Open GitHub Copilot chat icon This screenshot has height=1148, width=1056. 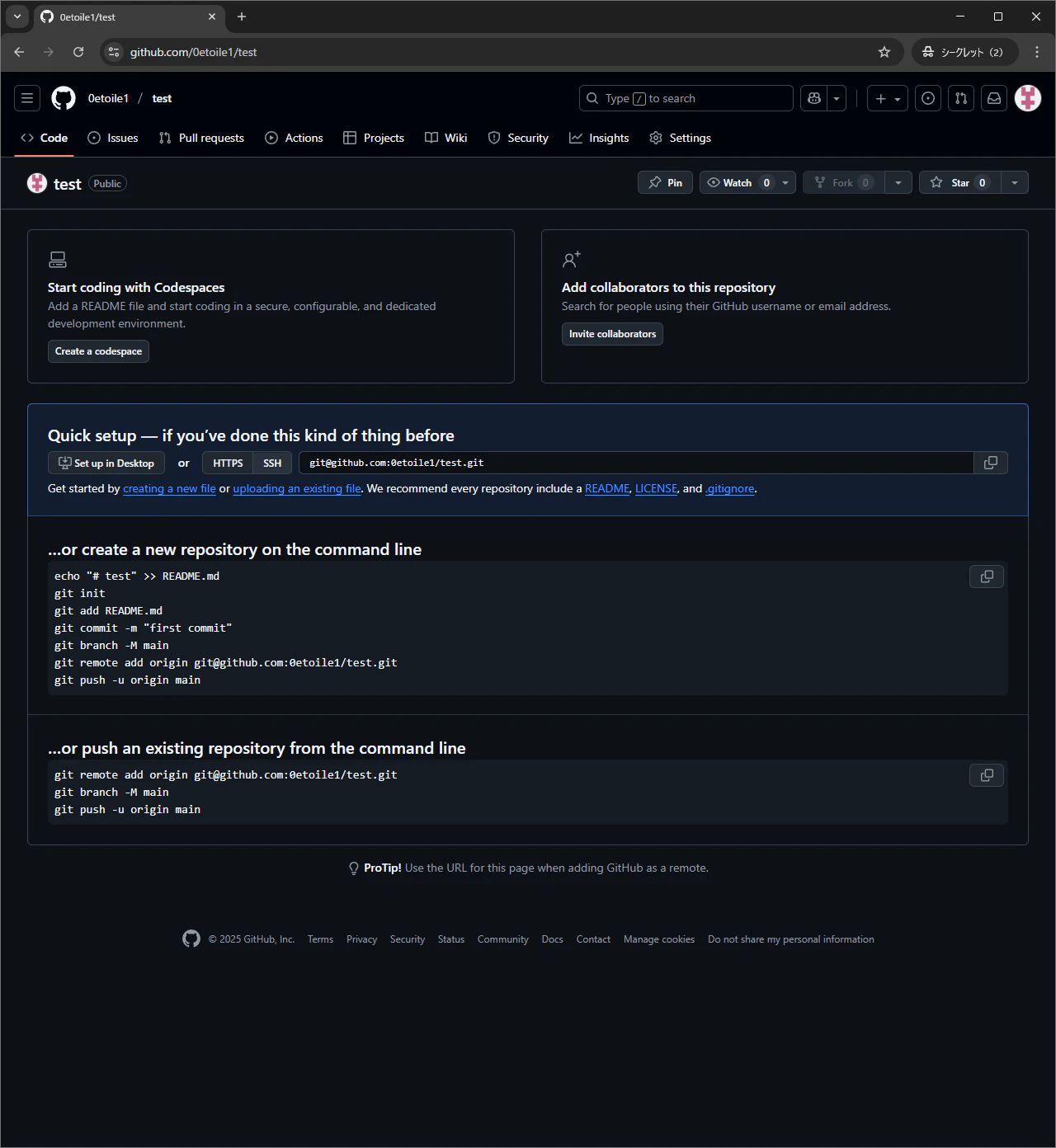point(815,98)
